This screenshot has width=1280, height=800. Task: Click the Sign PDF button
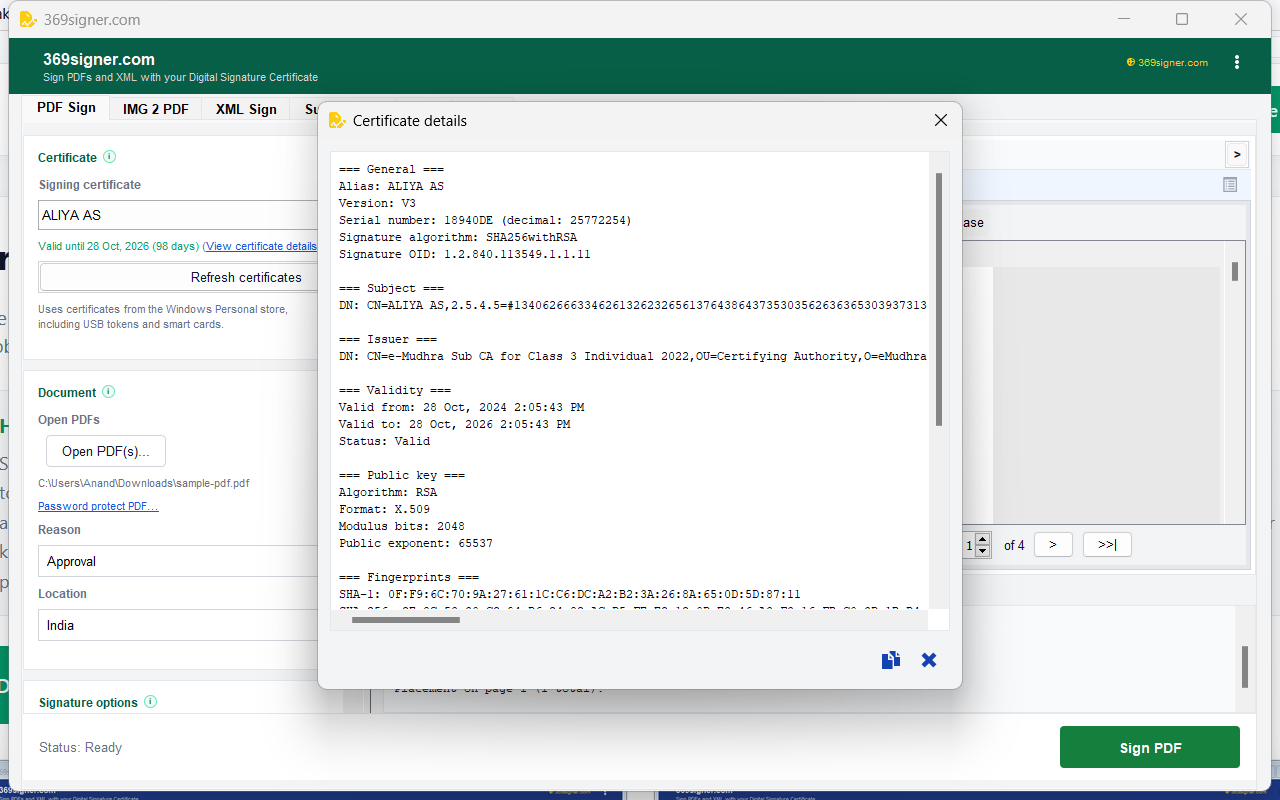pyautogui.click(x=1150, y=747)
